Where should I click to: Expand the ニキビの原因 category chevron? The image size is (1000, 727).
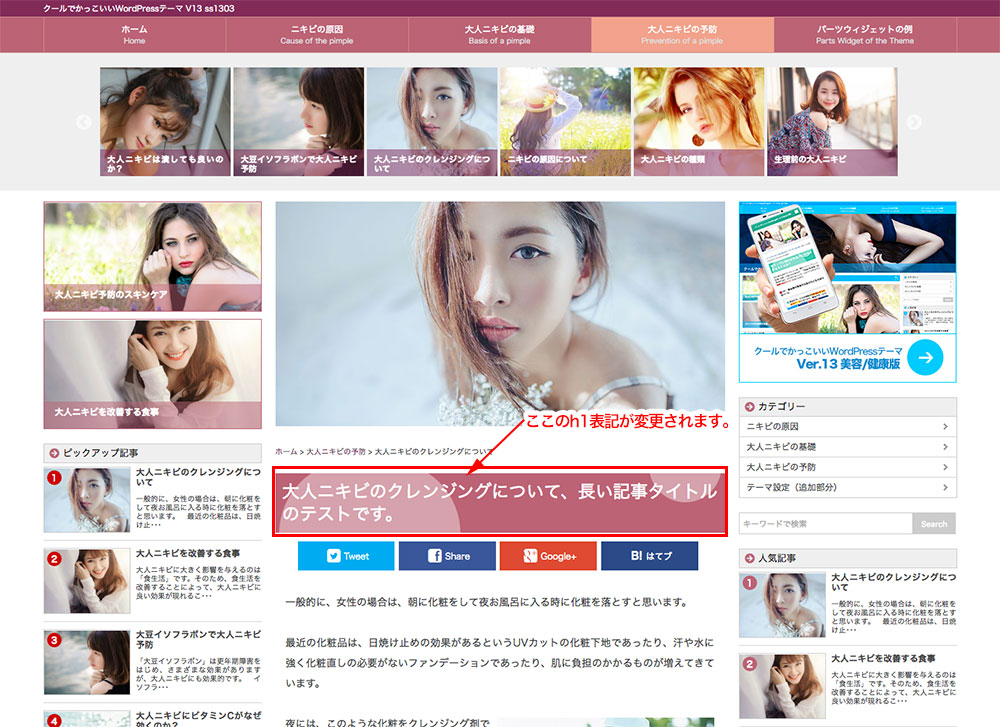945,427
